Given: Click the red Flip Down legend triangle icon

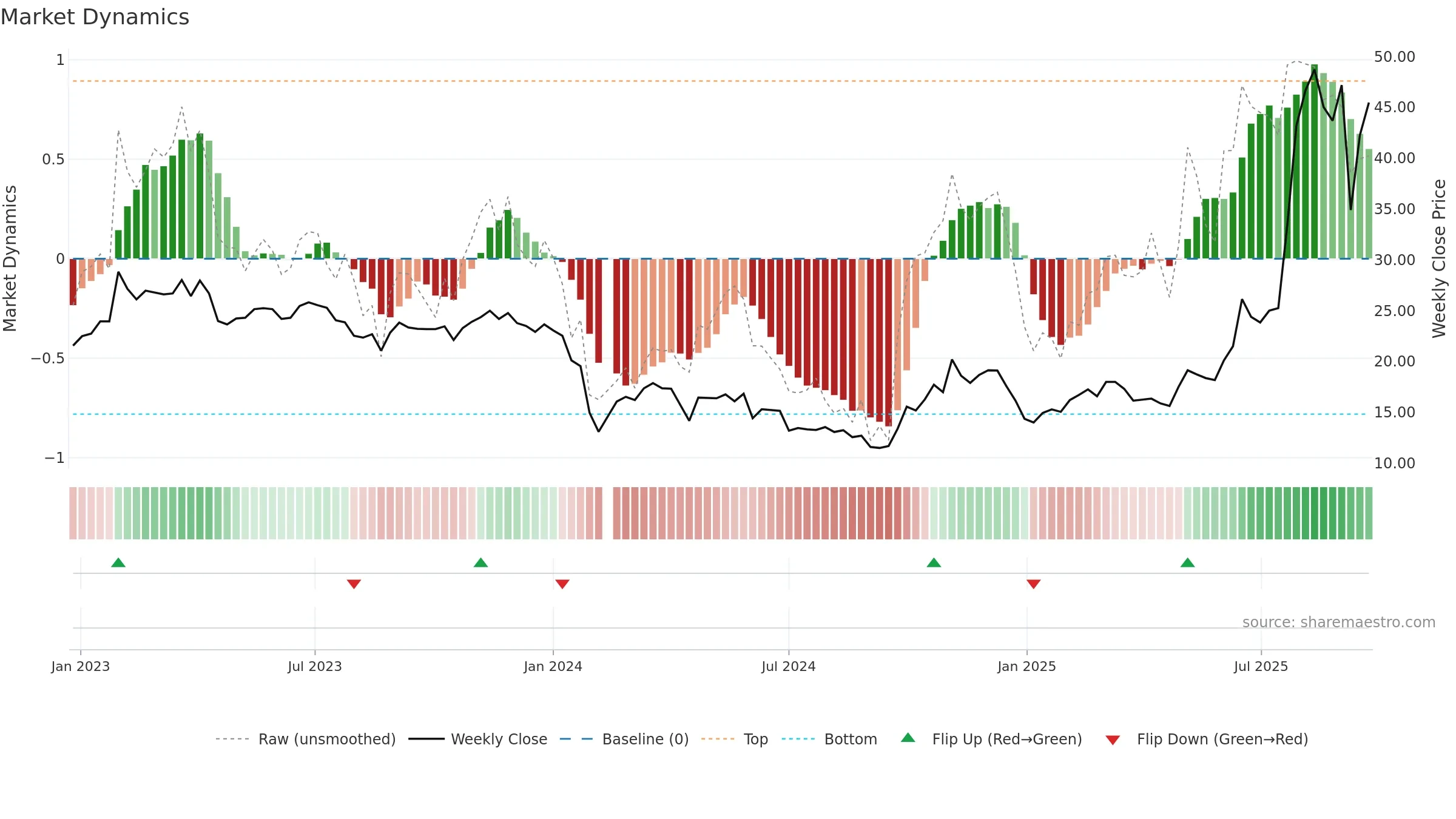Looking at the screenshot, I should point(1113,740).
